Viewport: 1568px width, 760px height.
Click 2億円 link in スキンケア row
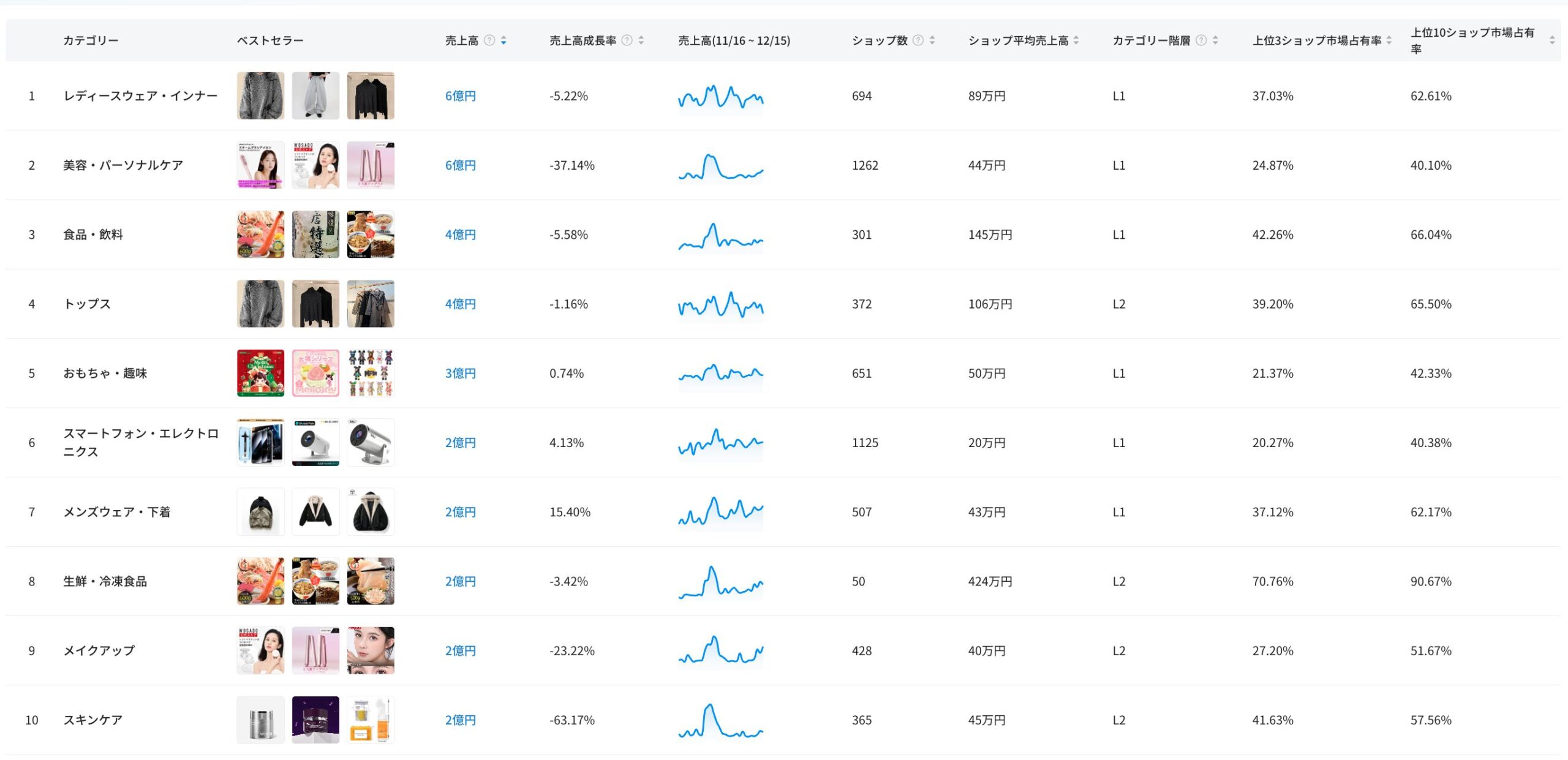click(460, 720)
